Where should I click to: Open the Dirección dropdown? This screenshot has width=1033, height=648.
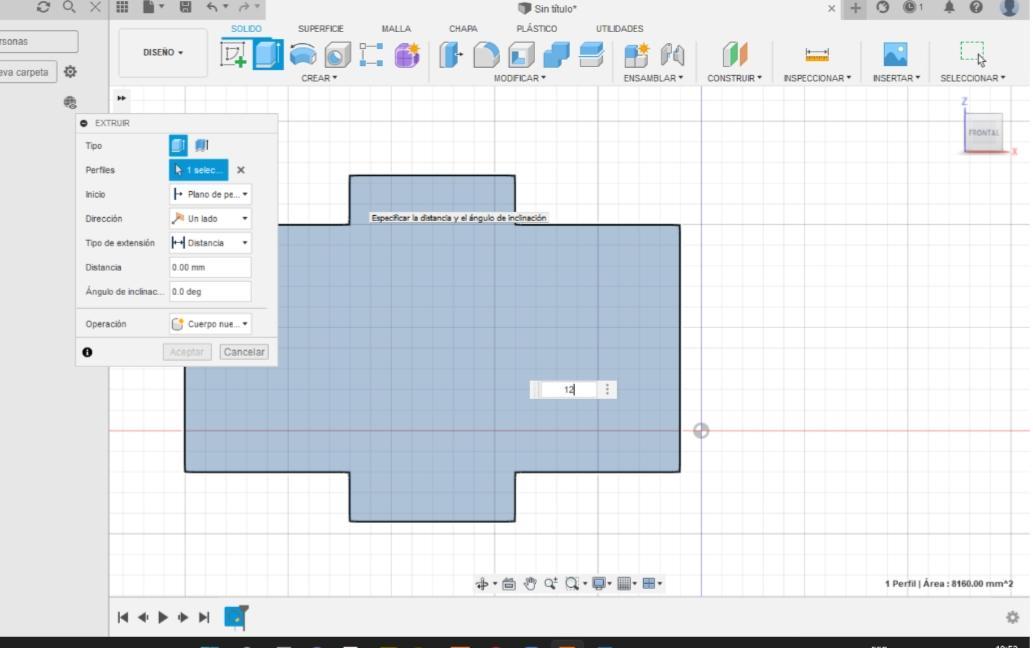(210, 219)
